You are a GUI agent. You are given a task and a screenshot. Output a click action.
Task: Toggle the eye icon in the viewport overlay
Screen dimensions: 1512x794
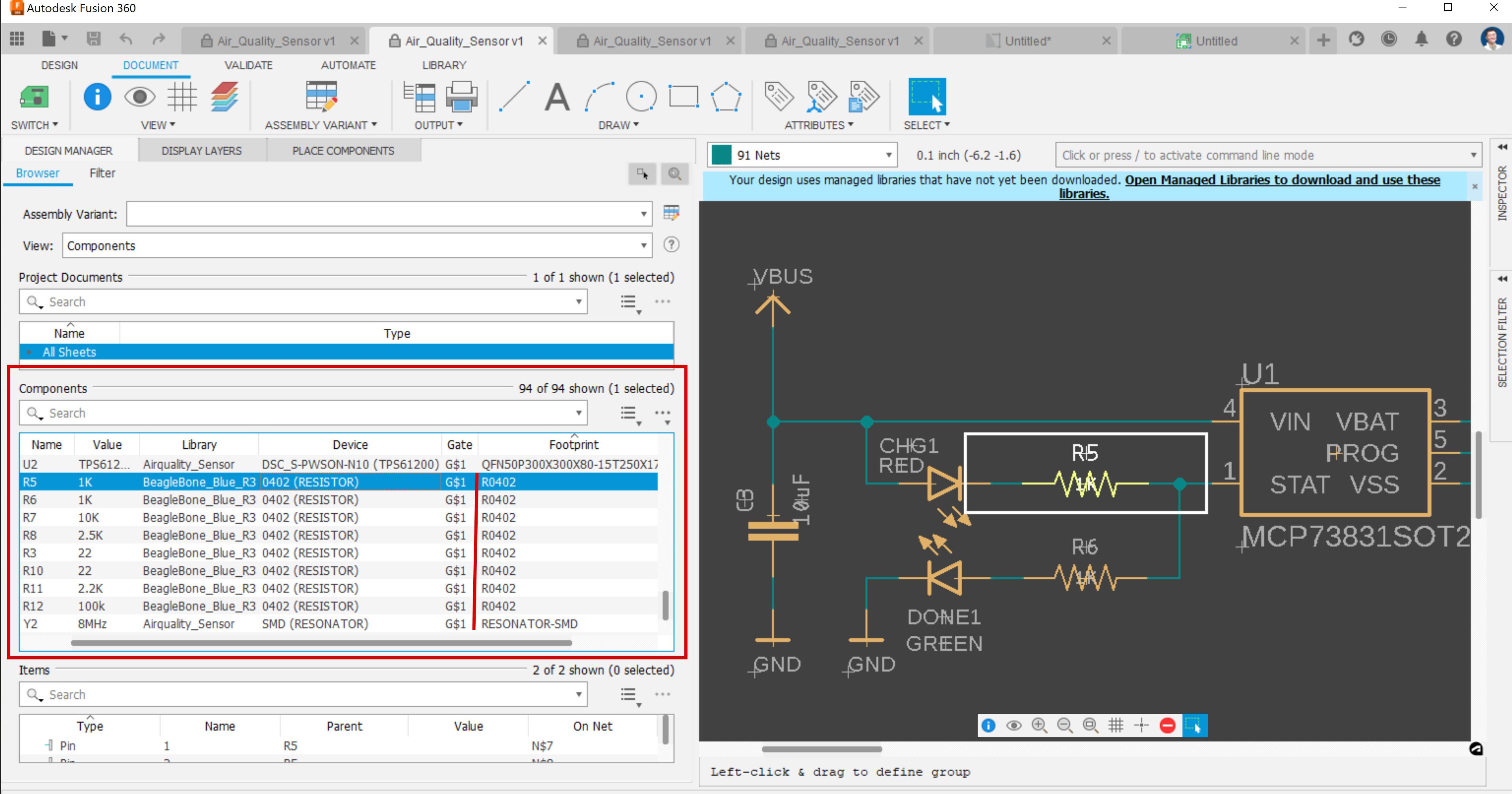tap(1014, 726)
